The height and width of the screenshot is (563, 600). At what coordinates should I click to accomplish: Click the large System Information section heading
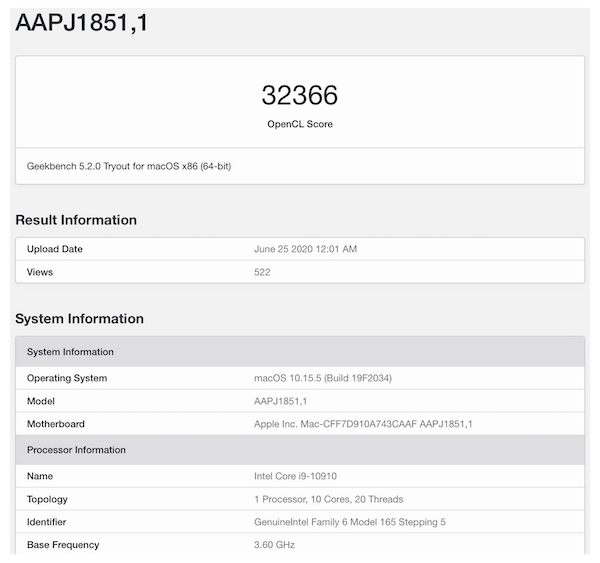click(x=79, y=319)
